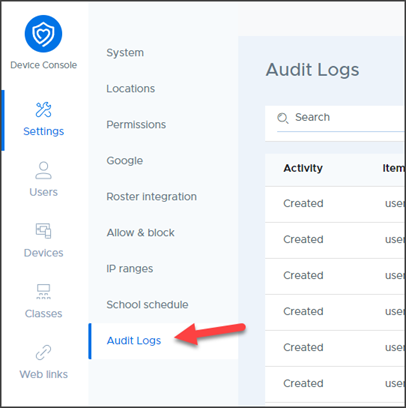
Task: Select the Users person icon
Action: (43, 170)
